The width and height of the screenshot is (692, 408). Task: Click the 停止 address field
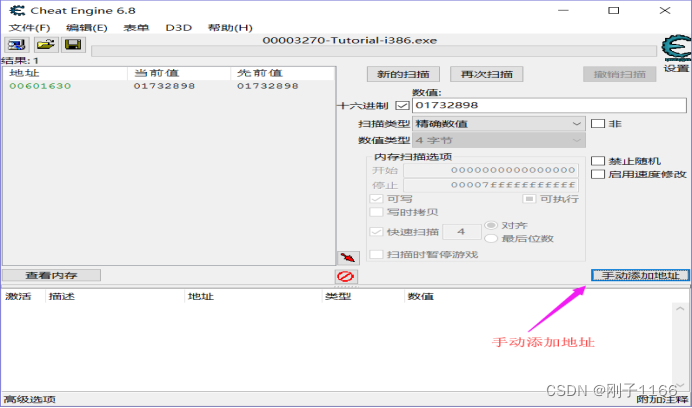491,185
